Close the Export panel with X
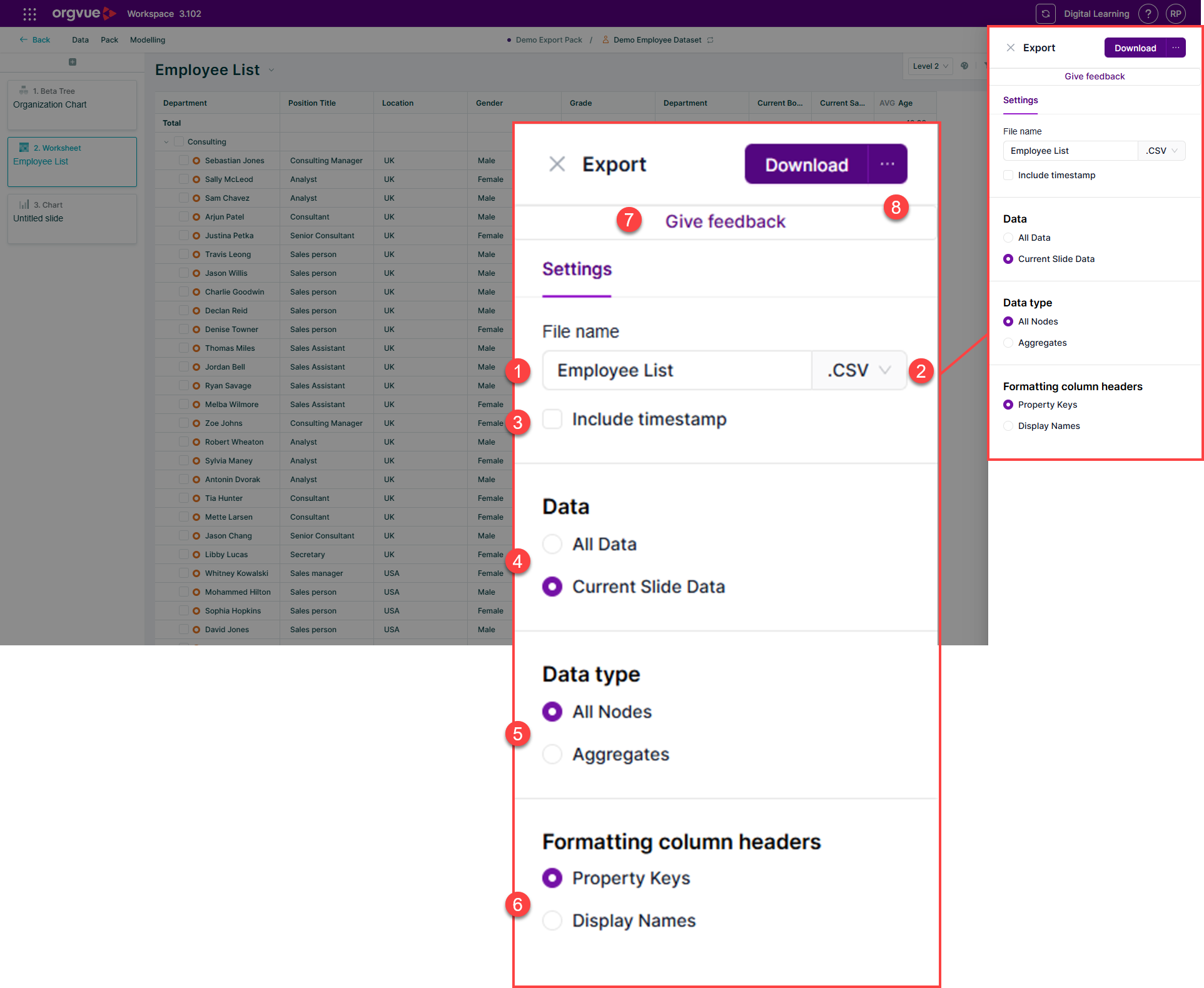The height and width of the screenshot is (988, 1204). tap(1010, 48)
